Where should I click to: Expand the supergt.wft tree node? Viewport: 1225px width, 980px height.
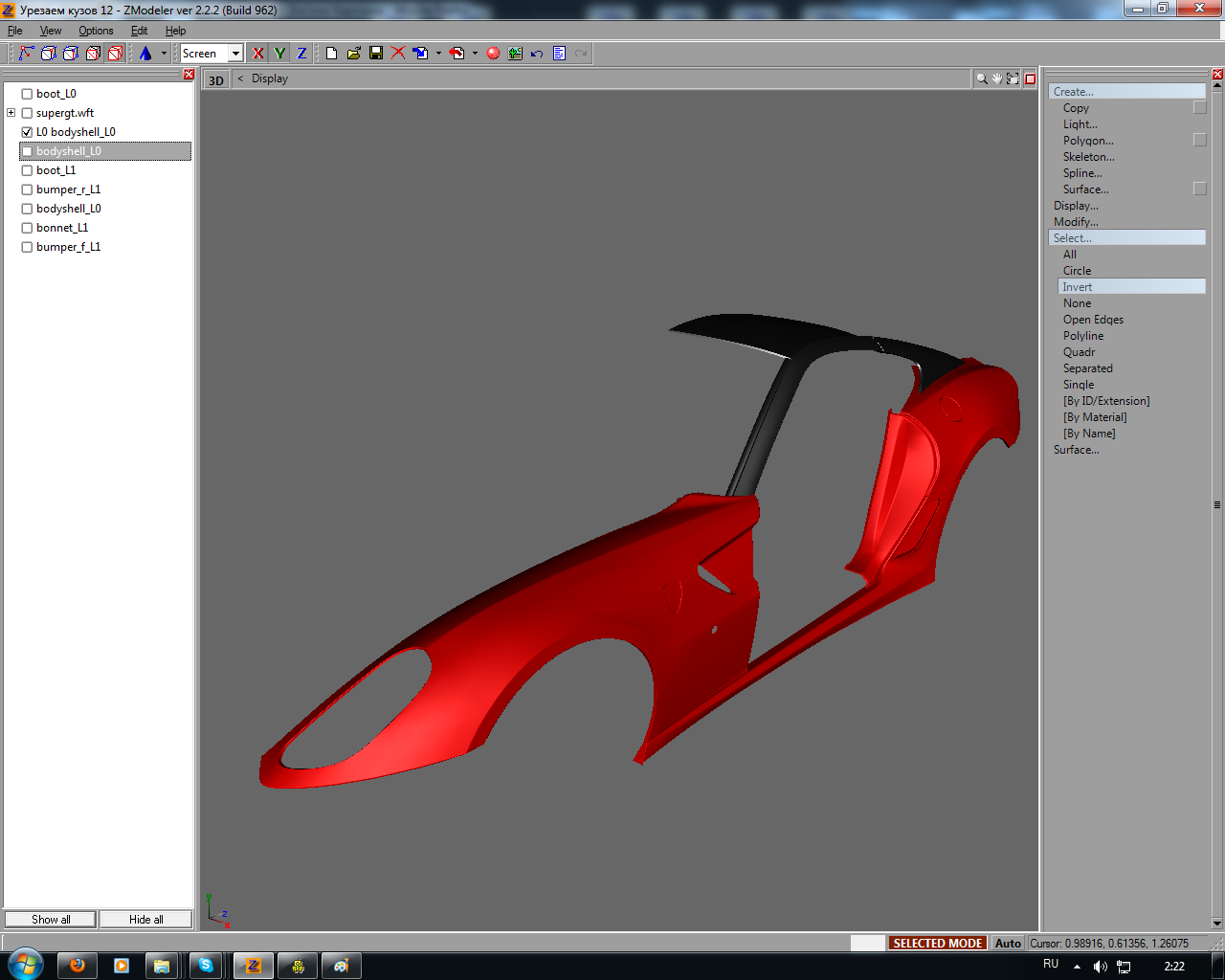click(x=11, y=113)
